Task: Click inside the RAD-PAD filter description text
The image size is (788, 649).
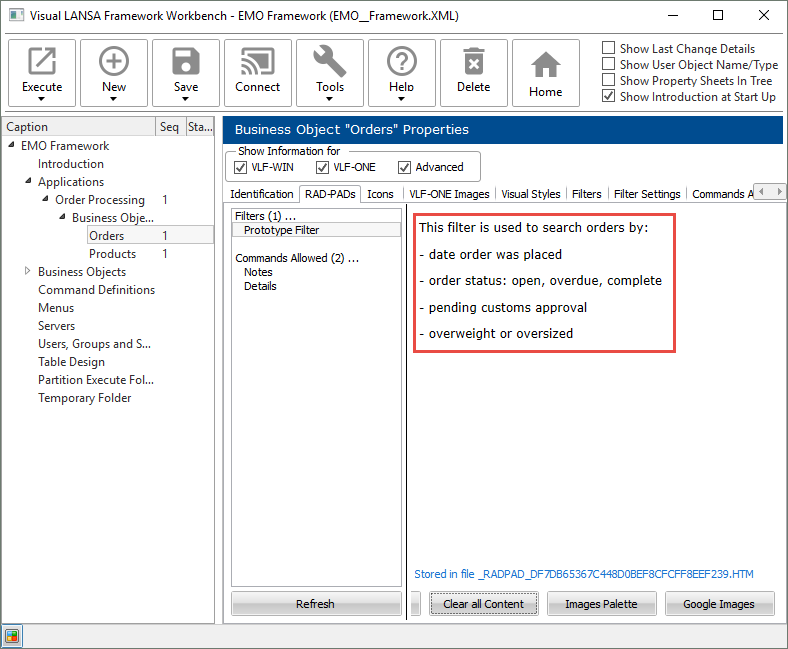Action: tap(544, 283)
